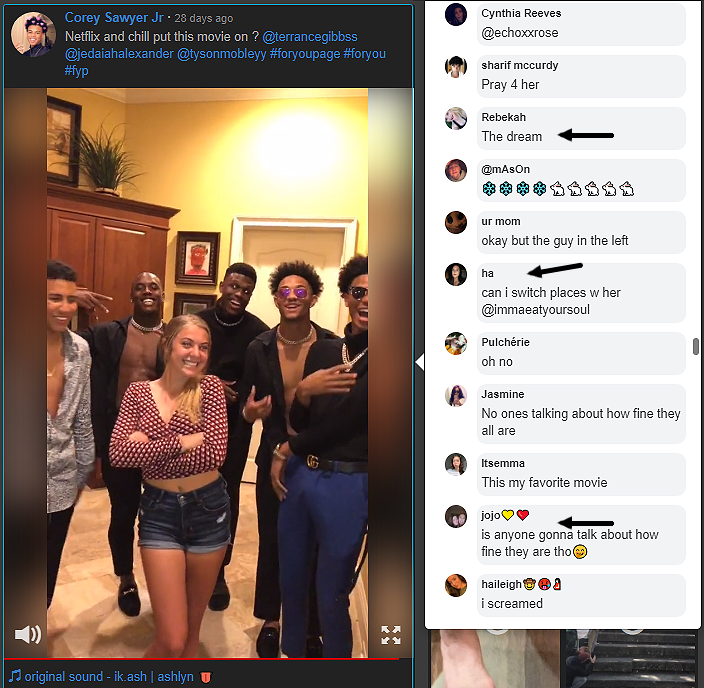Screen dimensions: 704x688
Task: Seek along the red video progress bar
Action: [201, 659]
